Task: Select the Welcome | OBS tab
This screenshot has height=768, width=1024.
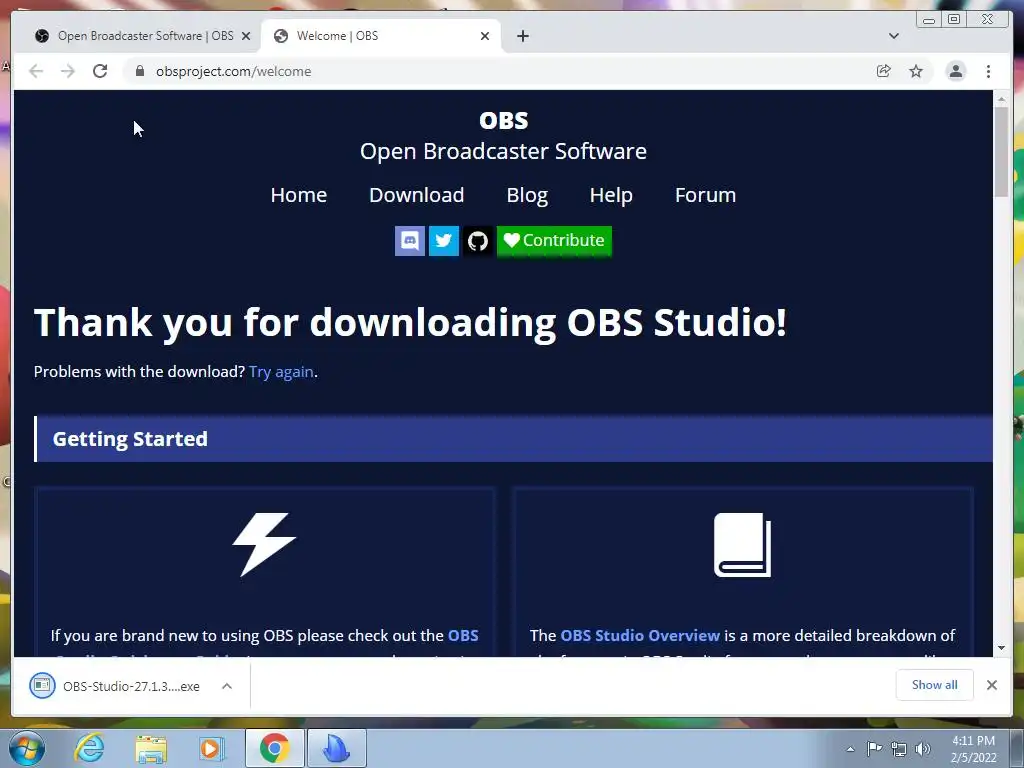Action: (380, 36)
